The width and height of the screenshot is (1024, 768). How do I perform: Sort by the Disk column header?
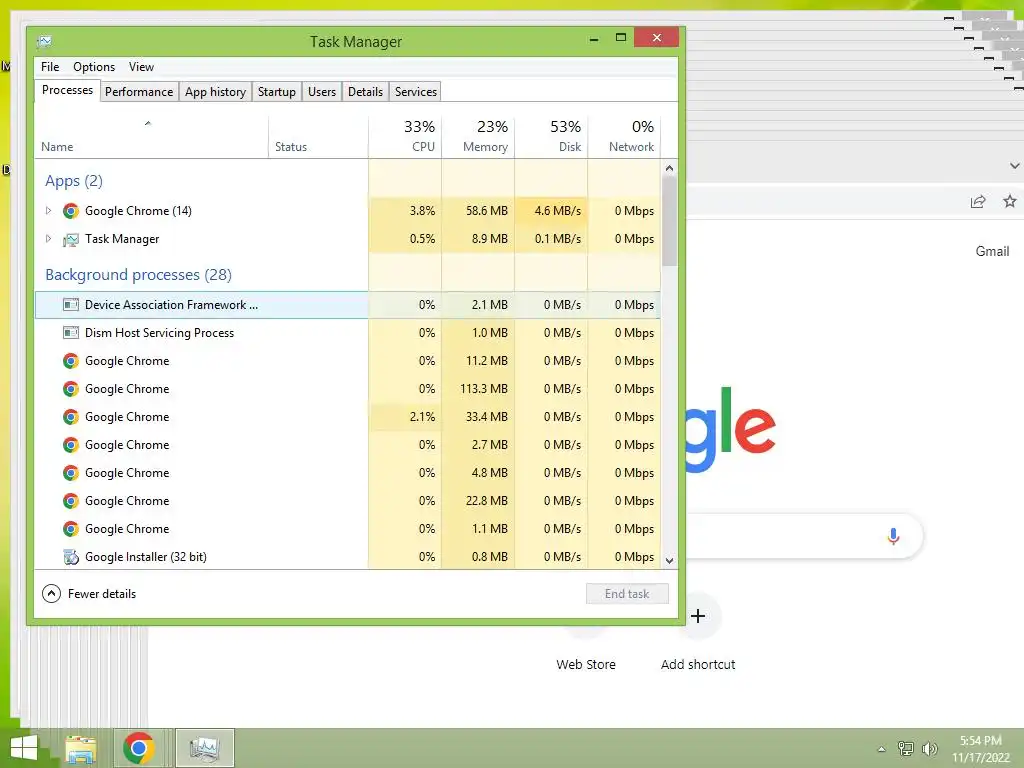tap(551, 137)
